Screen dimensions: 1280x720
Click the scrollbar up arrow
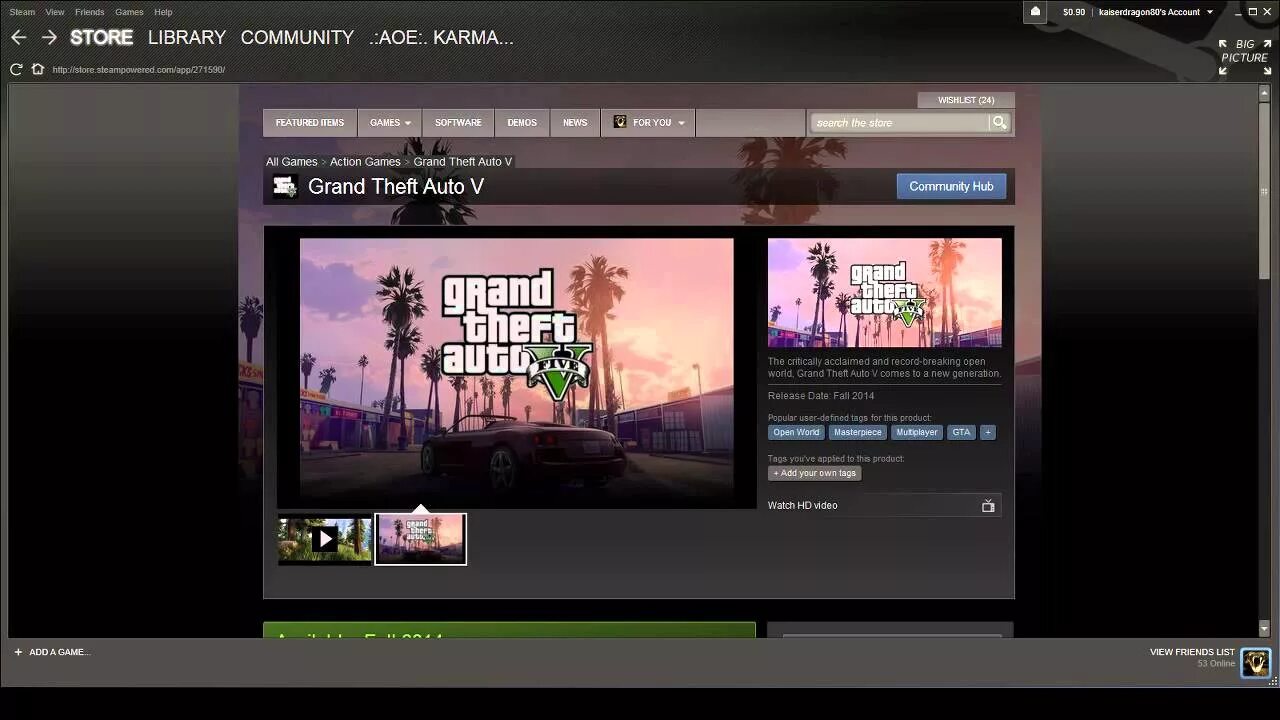coord(1264,91)
